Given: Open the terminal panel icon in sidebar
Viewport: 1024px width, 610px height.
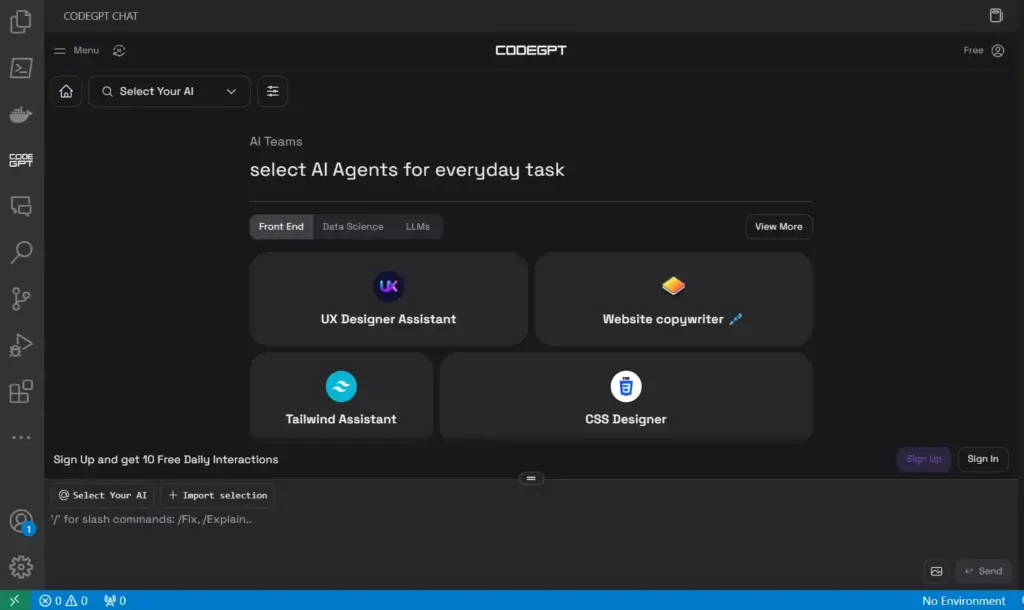Looking at the screenshot, I should point(21,68).
